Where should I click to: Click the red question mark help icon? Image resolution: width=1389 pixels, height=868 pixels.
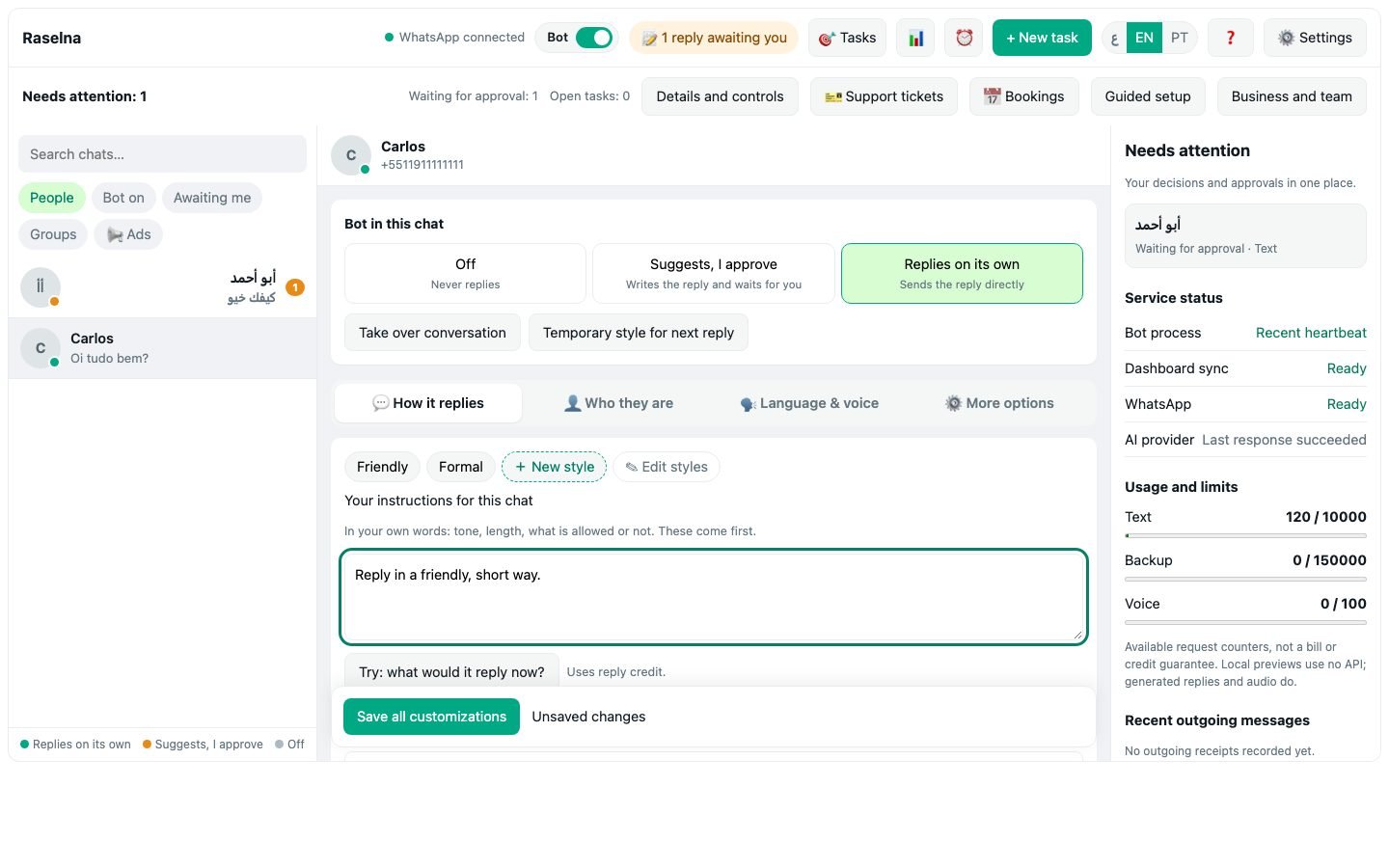(x=1230, y=38)
